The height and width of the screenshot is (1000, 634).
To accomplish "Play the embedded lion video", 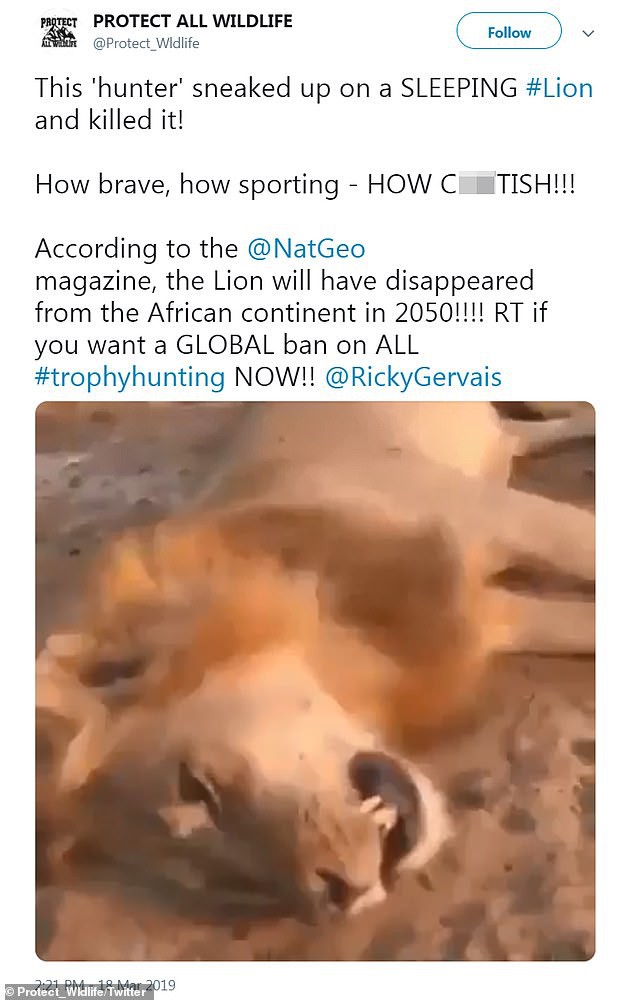I will tap(315, 681).
